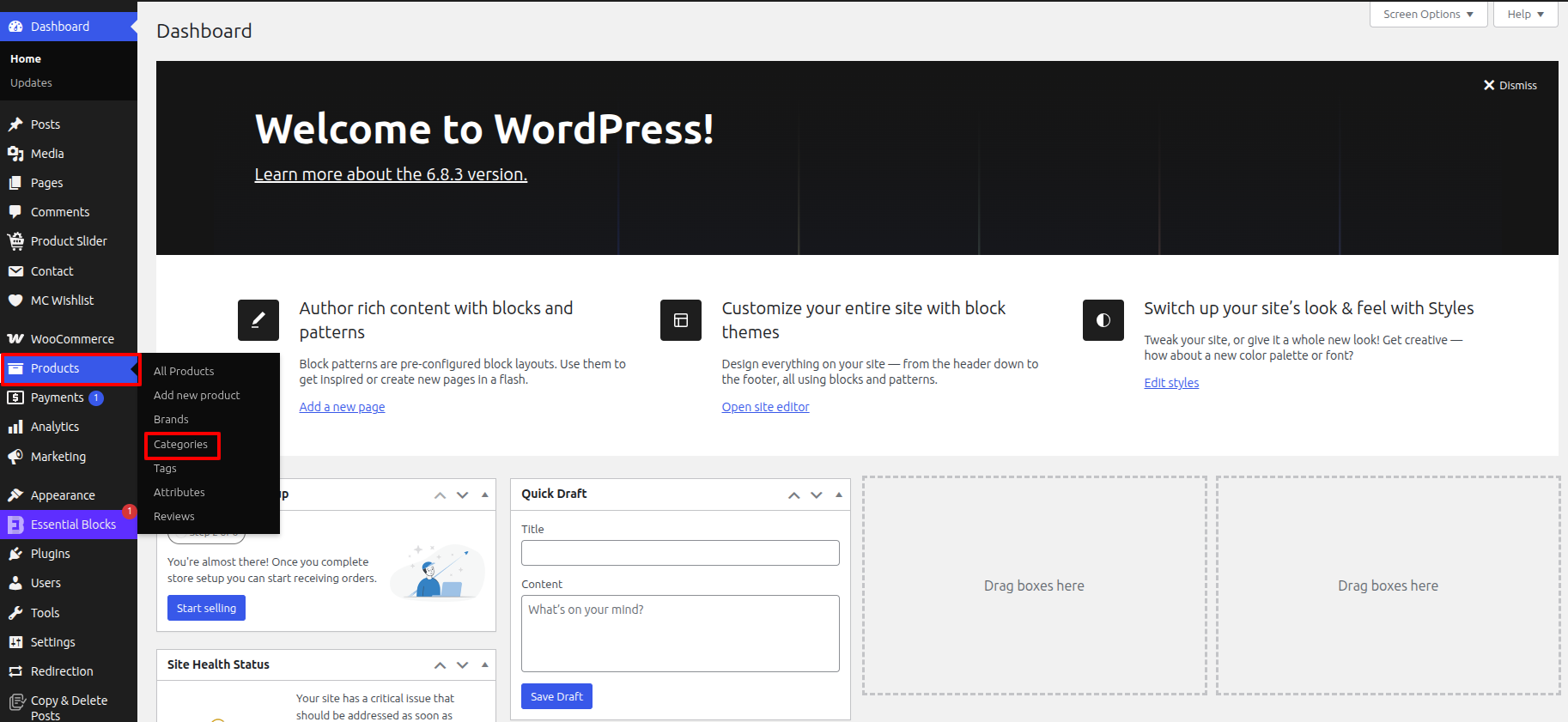Move Quick Draft panel down arrow
Screen dimensions: 1568x722
pos(817,494)
